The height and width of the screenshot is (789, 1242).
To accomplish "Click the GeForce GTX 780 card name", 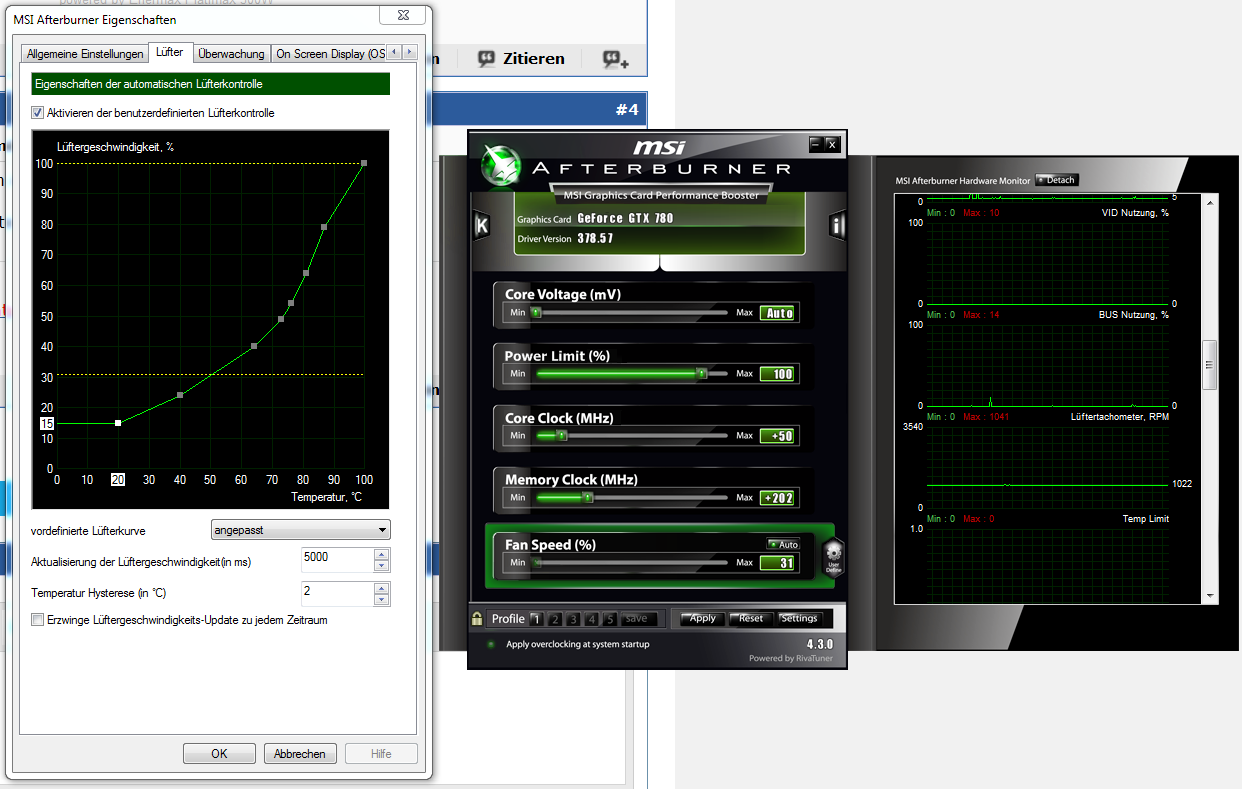I will [x=625, y=219].
